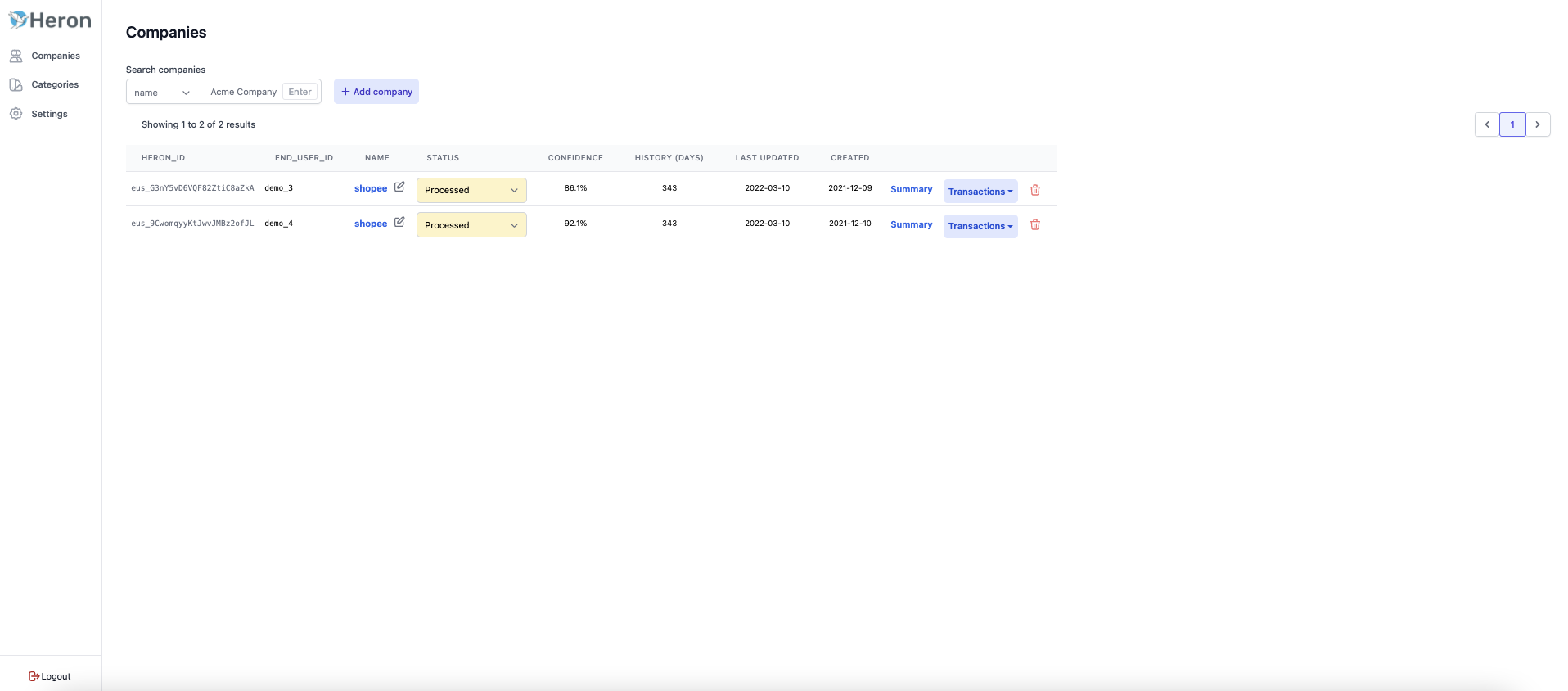1568x691 pixels.
Task: Go to previous page arrow
Action: [x=1487, y=124]
